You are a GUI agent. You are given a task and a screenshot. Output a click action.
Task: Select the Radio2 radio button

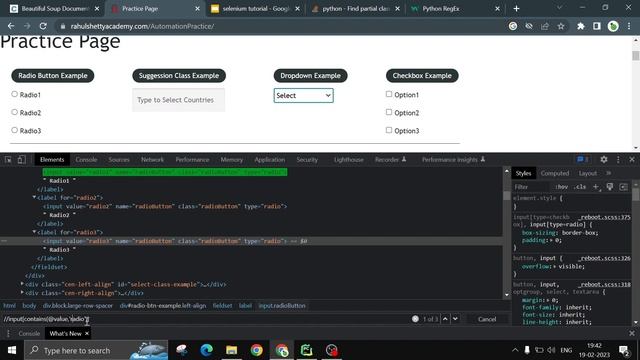(x=15, y=112)
